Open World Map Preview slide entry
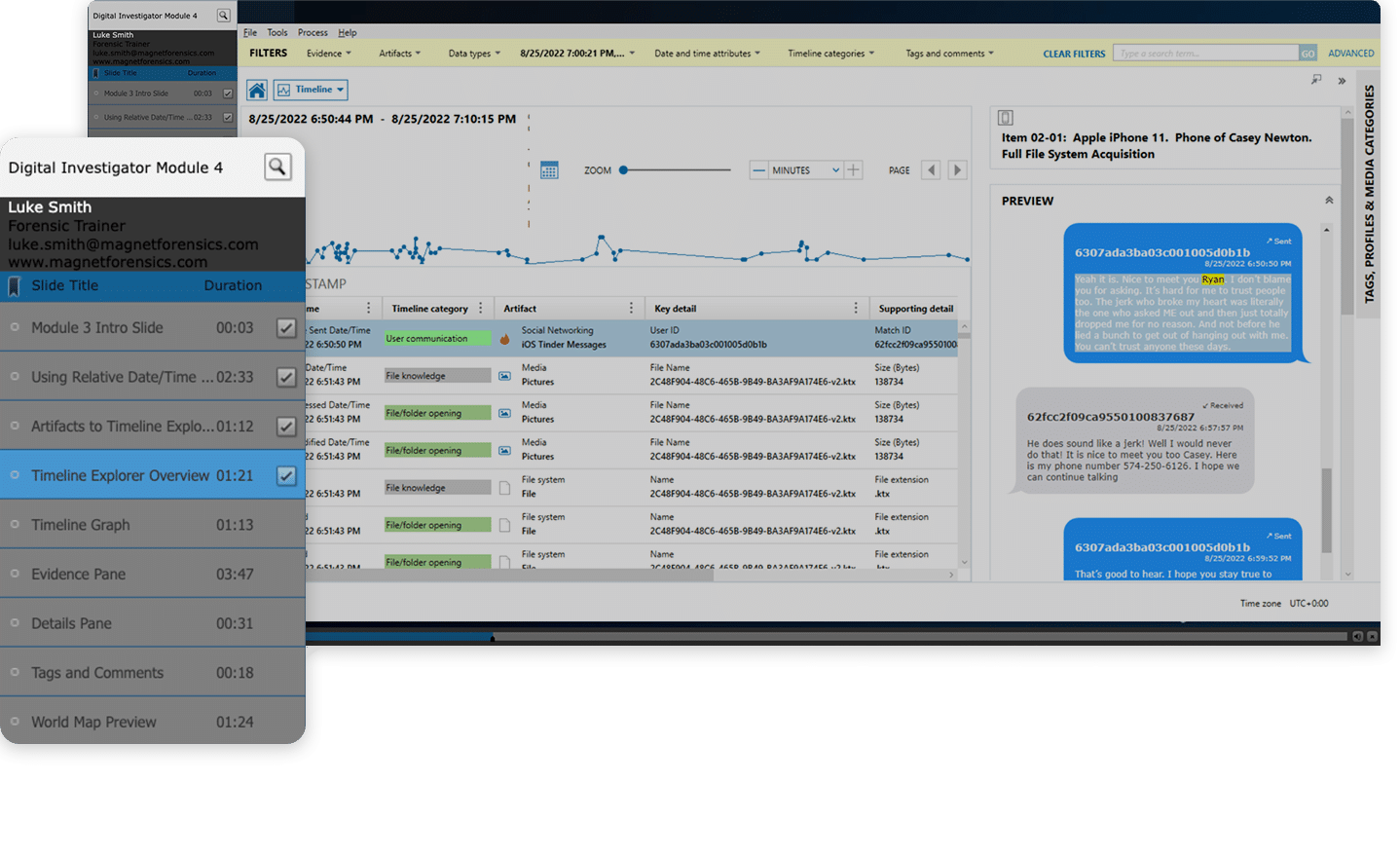The image size is (1400, 857). click(153, 722)
